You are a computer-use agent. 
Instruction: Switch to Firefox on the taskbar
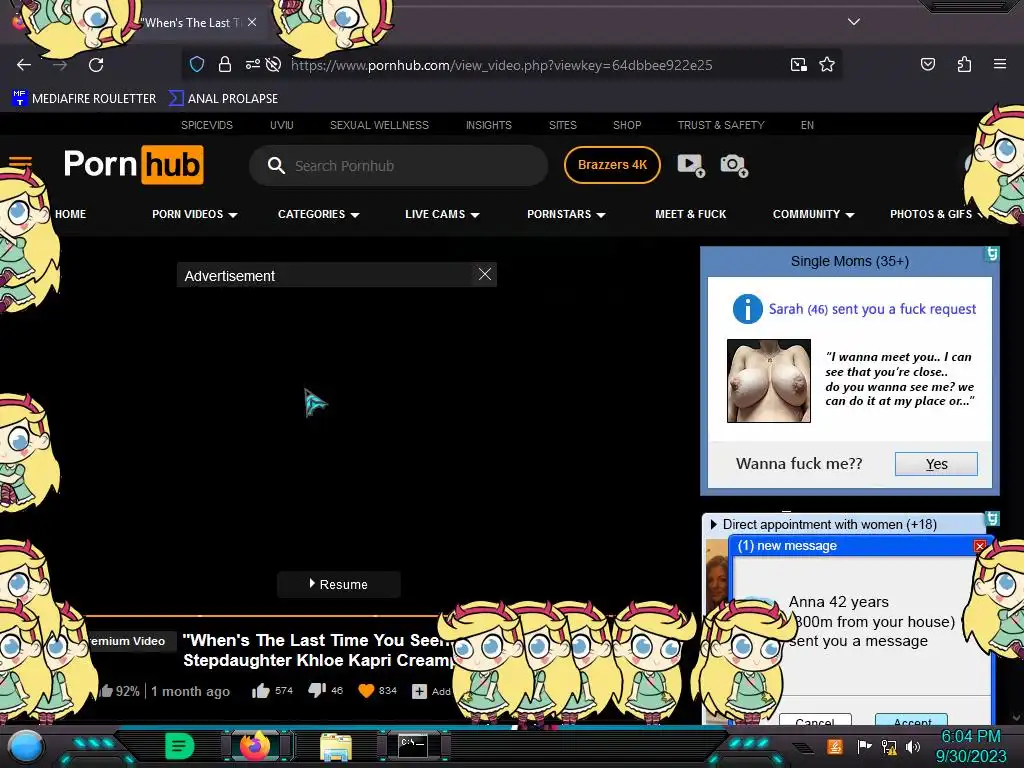click(255, 745)
